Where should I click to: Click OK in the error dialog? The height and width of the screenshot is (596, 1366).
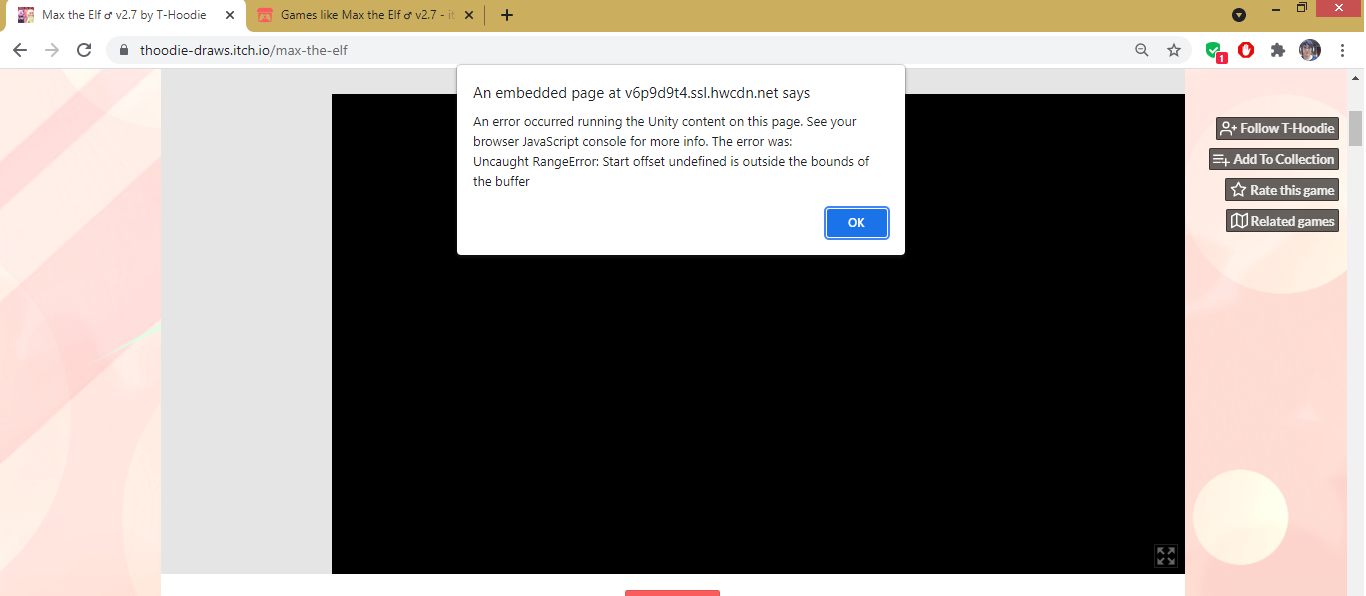(x=856, y=223)
